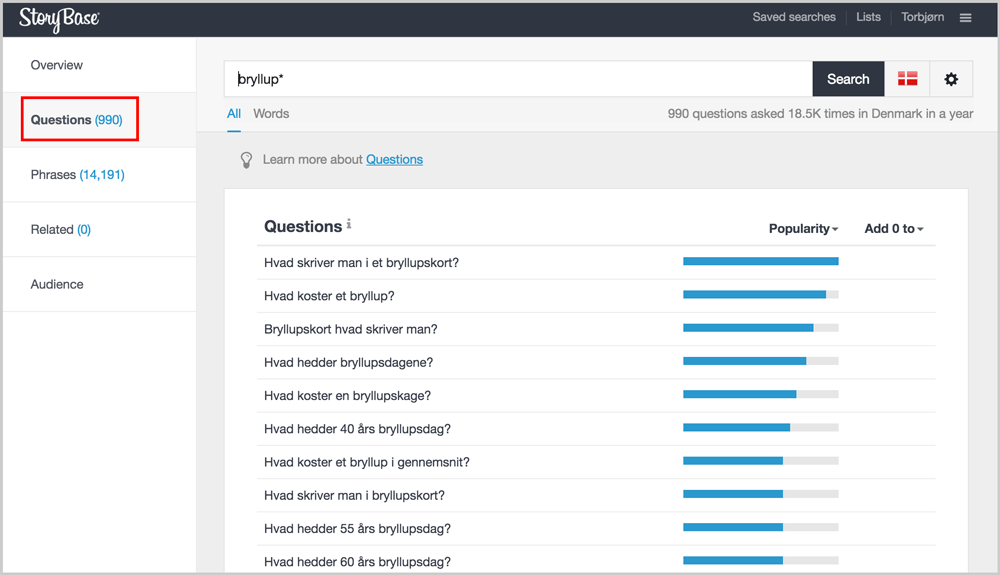
Task: Click the bryllup* search input field
Action: [x=518, y=79]
